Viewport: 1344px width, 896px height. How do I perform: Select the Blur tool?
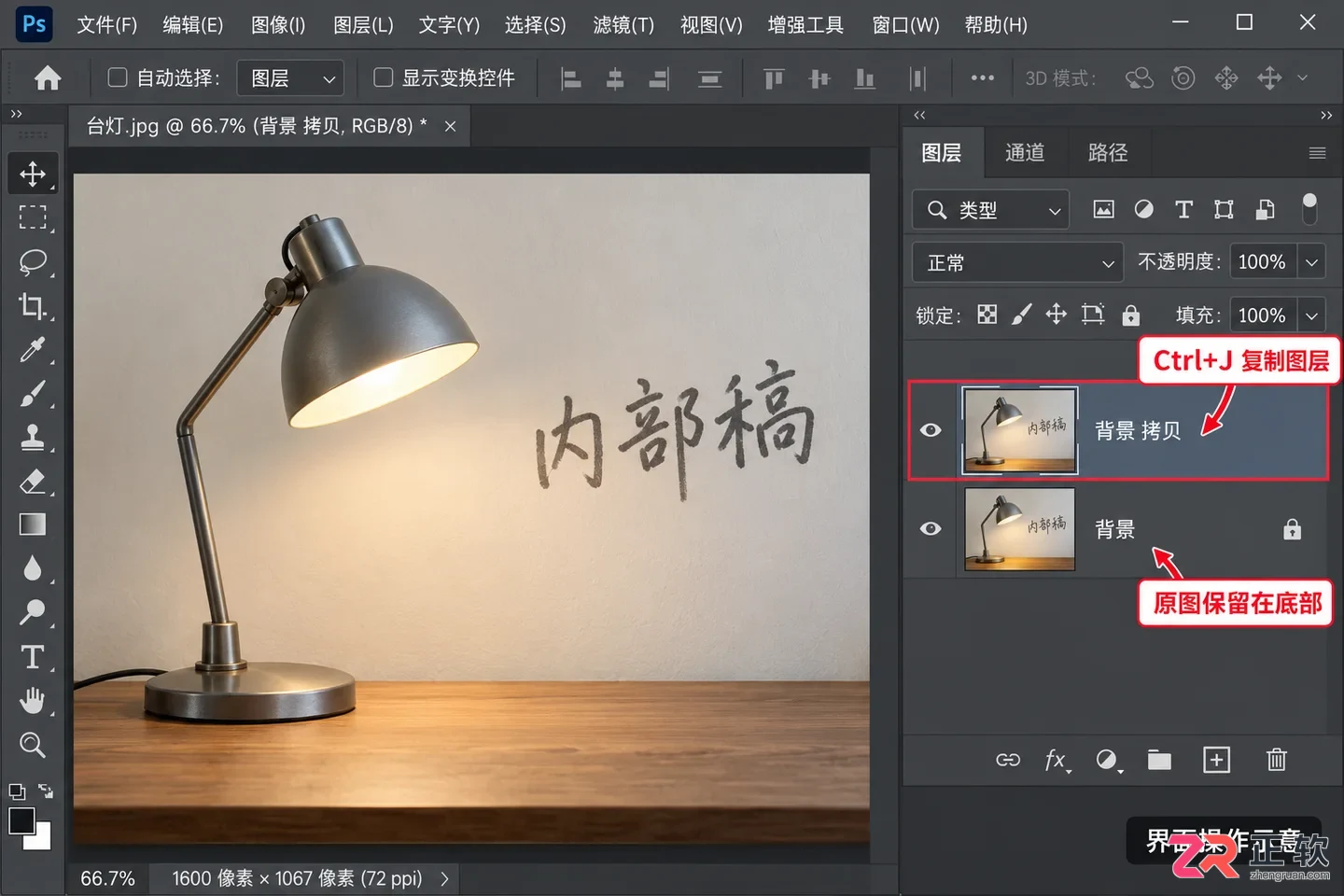coord(33,568)
